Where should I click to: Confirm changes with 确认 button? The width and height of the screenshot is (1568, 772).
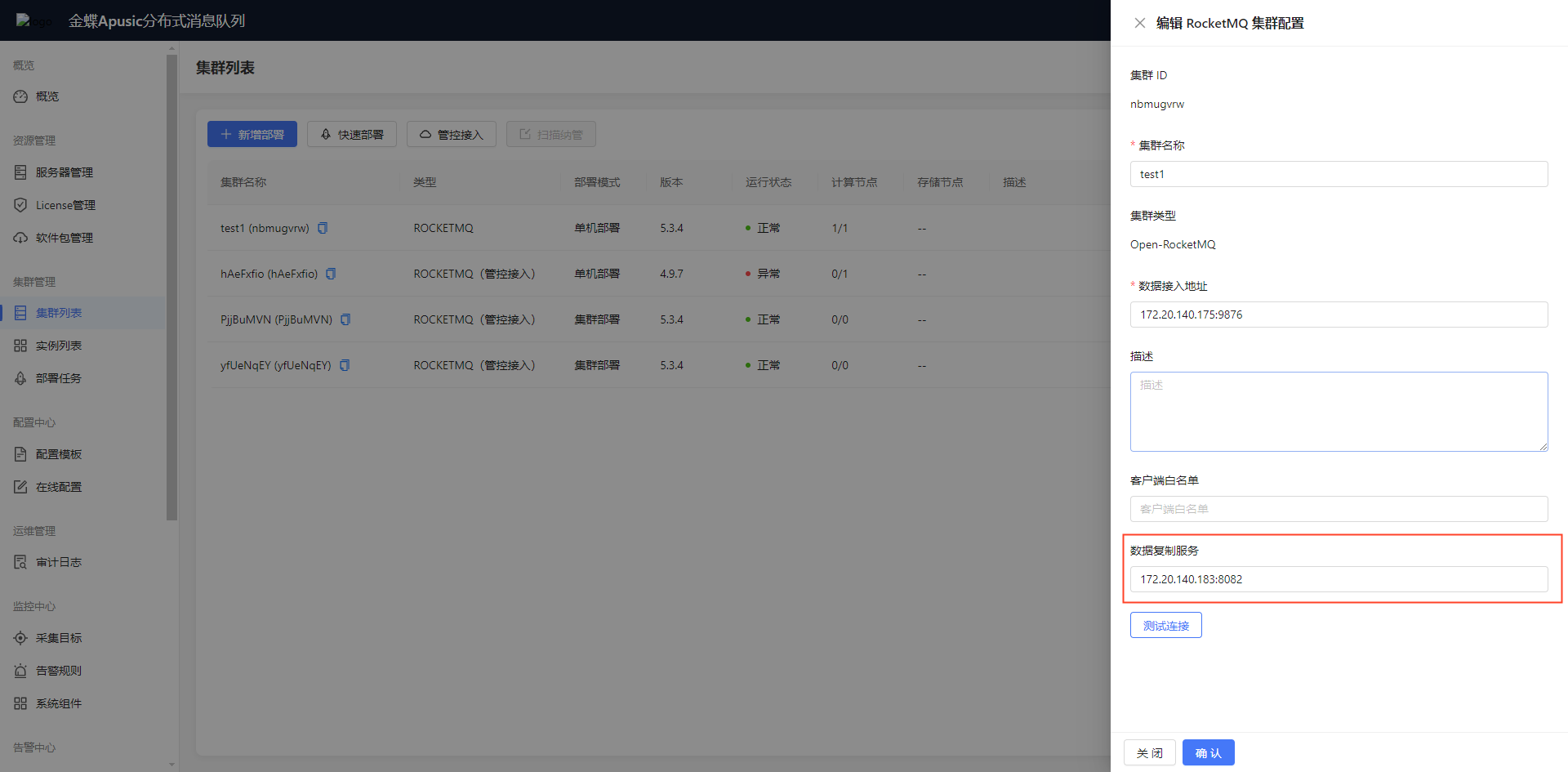point(1209,752)
